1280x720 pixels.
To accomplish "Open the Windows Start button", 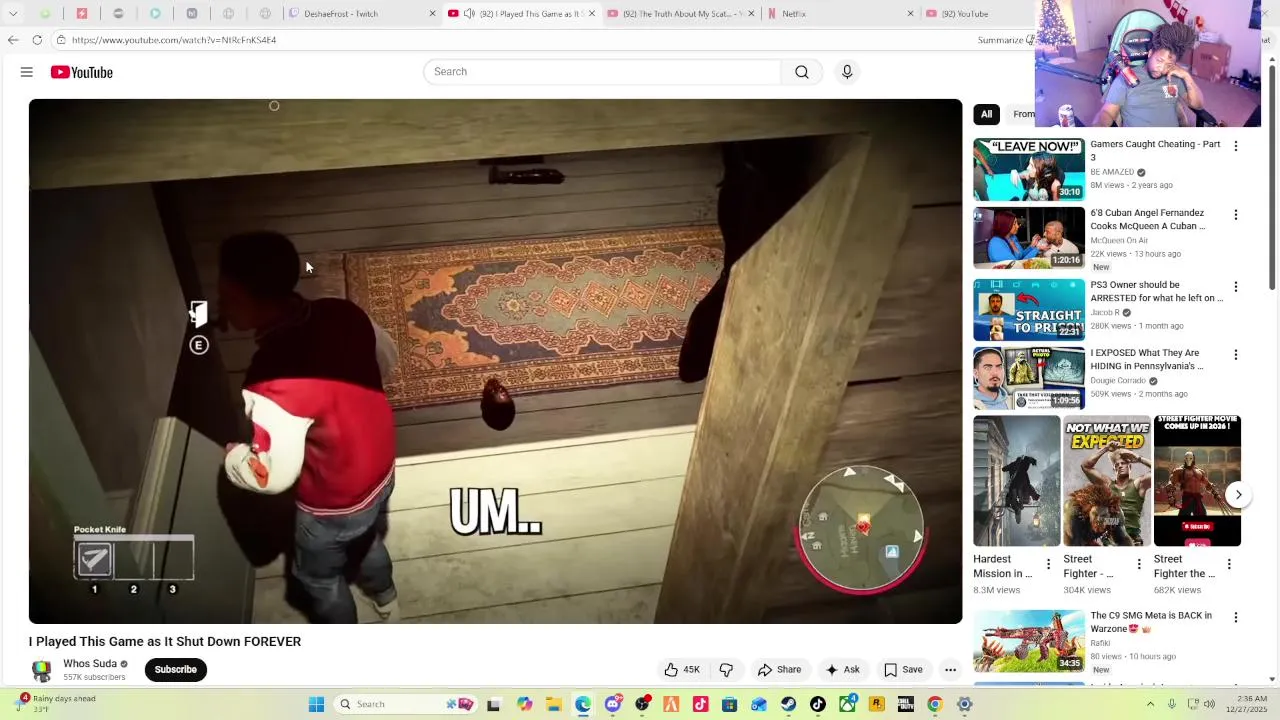I will [x=316, y=704].
